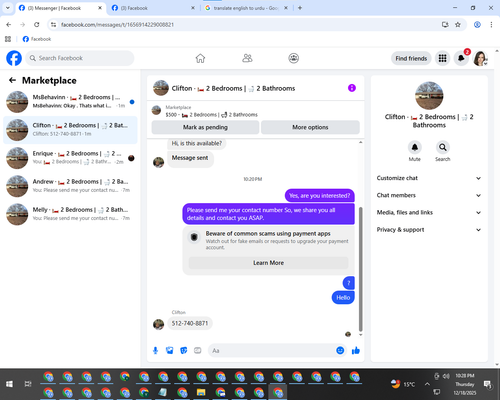Expand the Chat members section
The width and height of the screenshot is (500, 400).
429,195
